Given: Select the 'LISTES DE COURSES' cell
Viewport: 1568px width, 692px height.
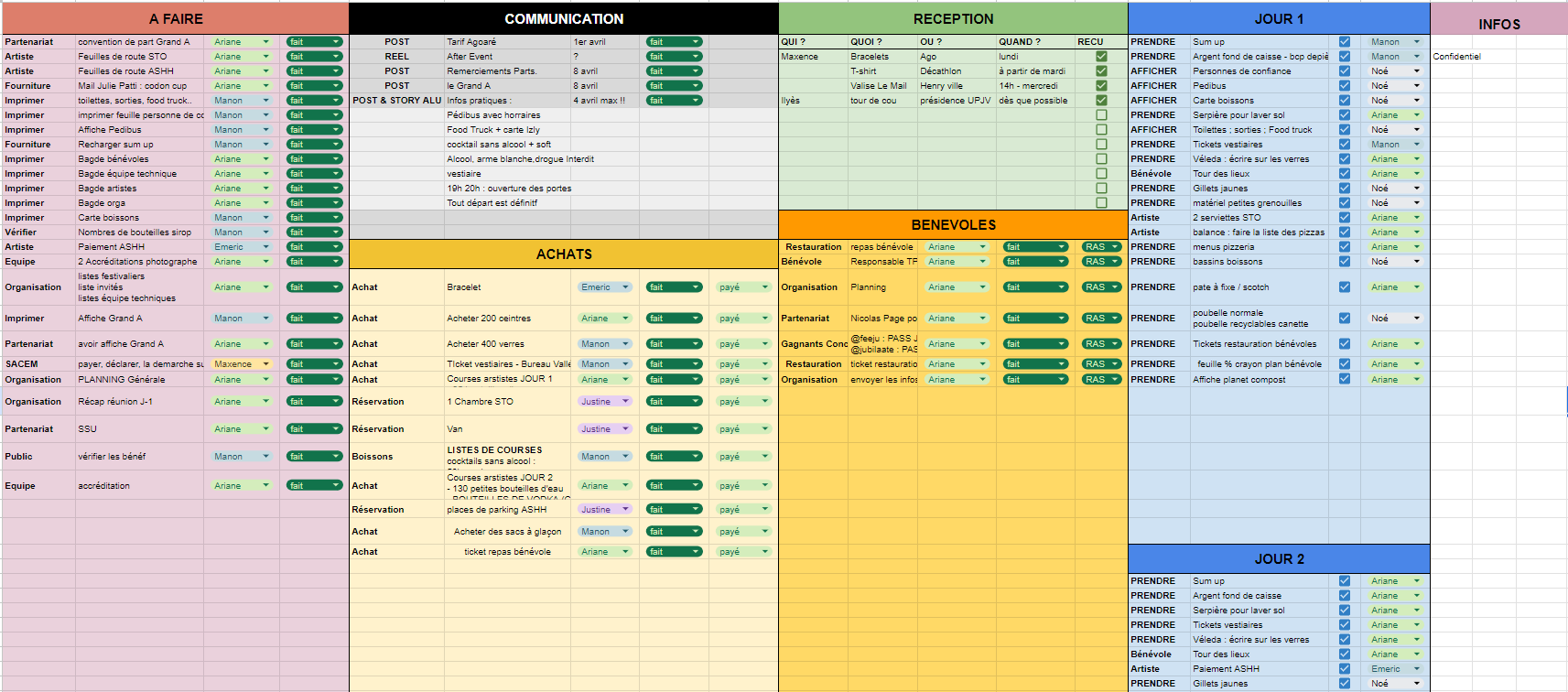Looking at the screenshot, I should coord(495,450).
